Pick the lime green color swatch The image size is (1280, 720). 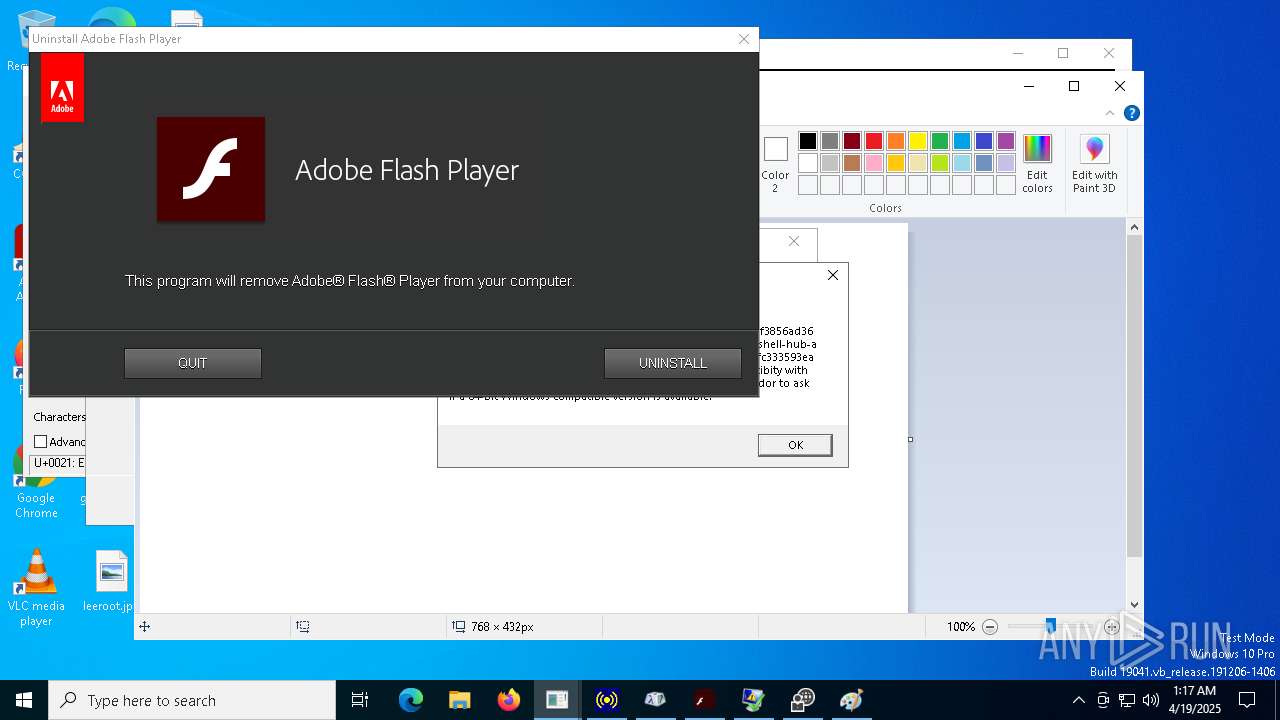tap(940, 163)
